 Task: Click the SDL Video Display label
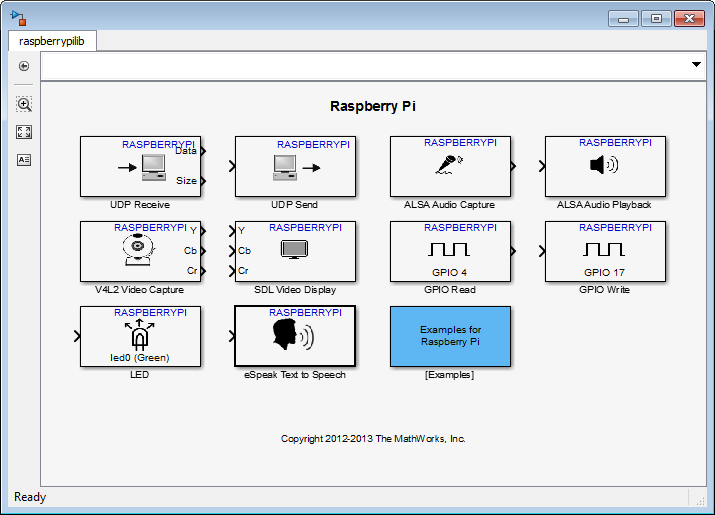coord(295,290)
